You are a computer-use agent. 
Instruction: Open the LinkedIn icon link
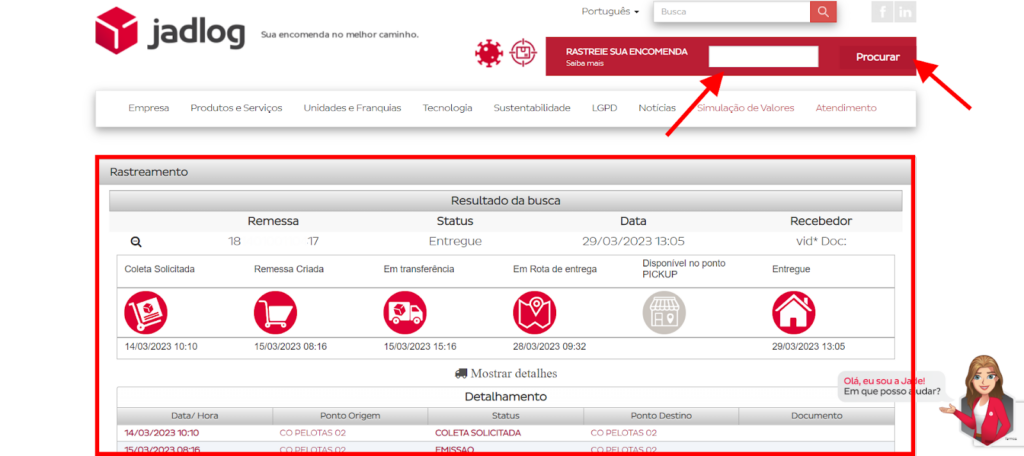click(x=904, y=12)
